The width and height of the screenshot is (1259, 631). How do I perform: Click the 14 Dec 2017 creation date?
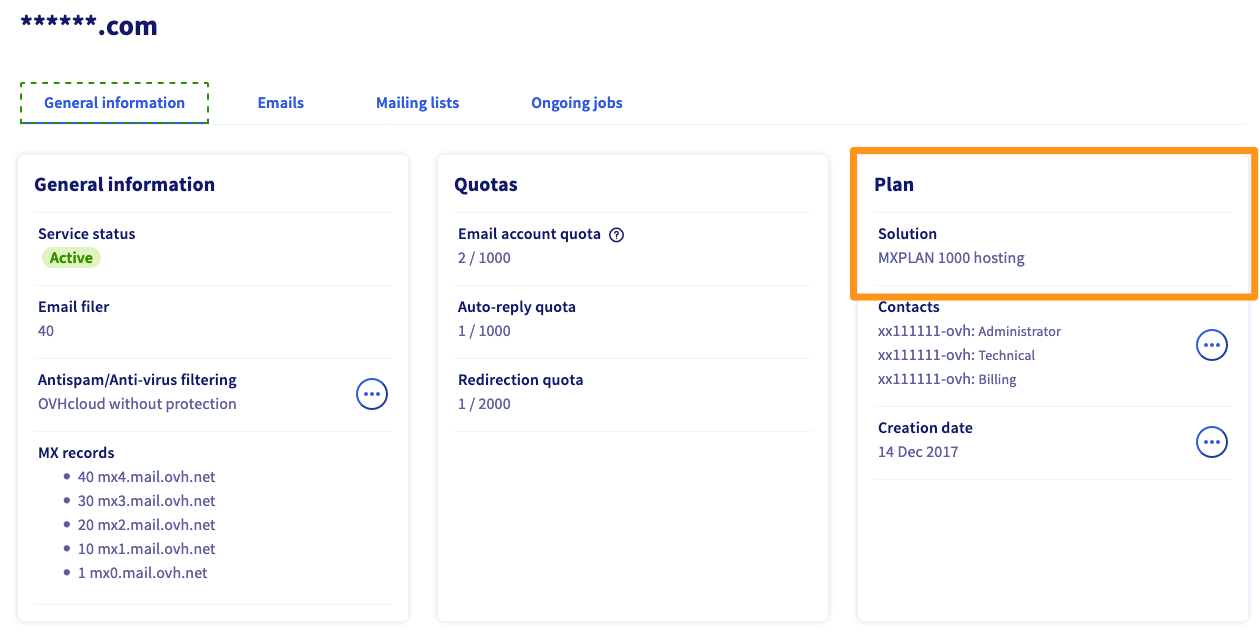point(918,452)
